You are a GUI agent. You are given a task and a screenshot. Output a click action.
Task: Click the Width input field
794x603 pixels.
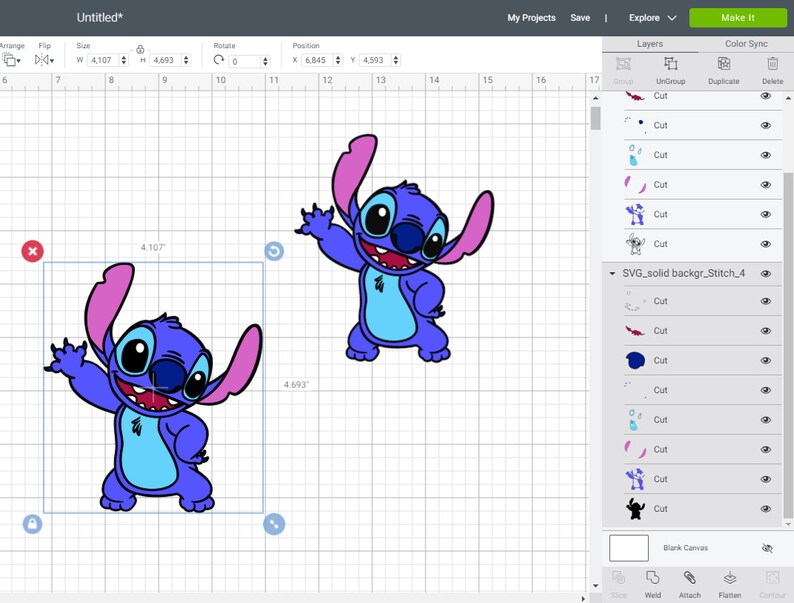[x=104, y=60]
